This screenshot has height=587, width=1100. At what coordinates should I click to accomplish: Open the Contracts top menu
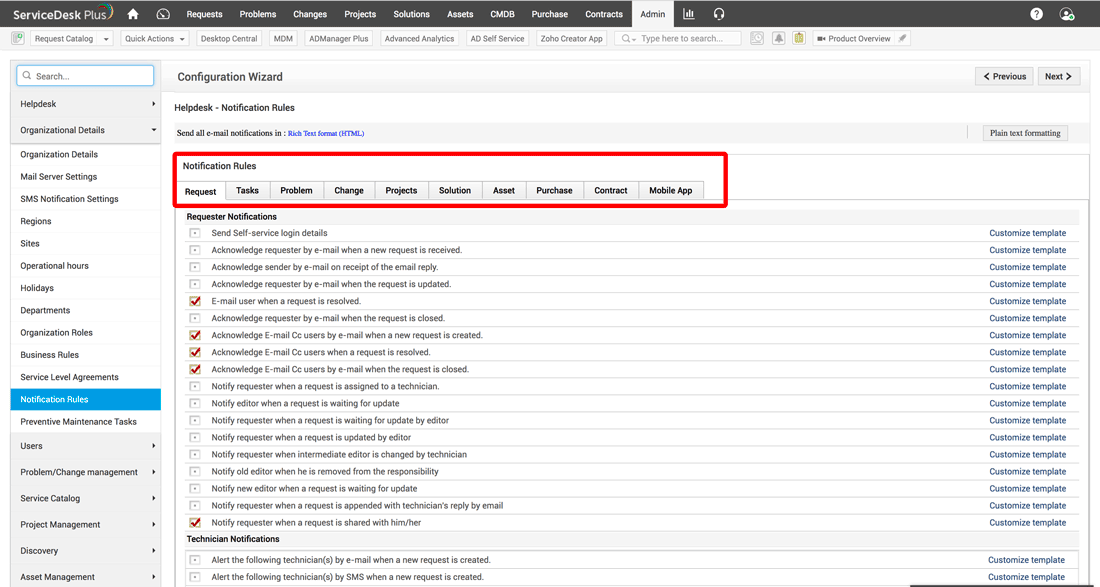point(604,14)
